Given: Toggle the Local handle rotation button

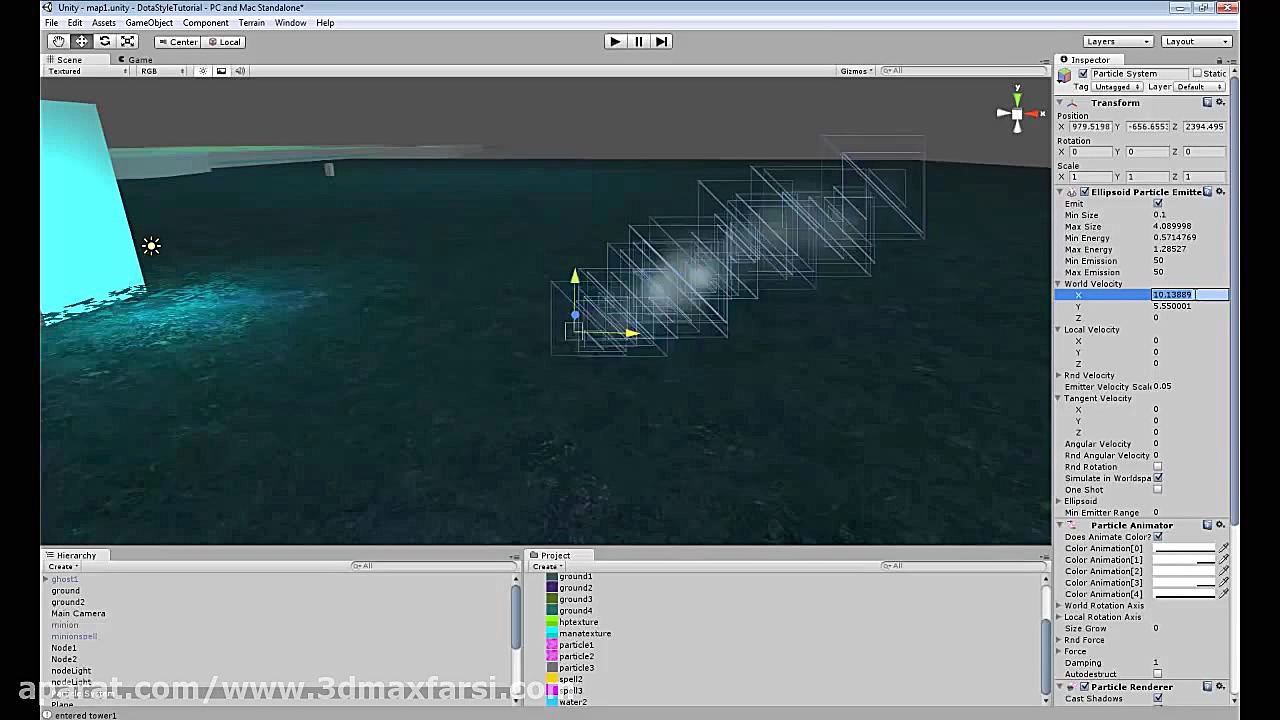Looking at the screenshot, I should click(223, 42).
